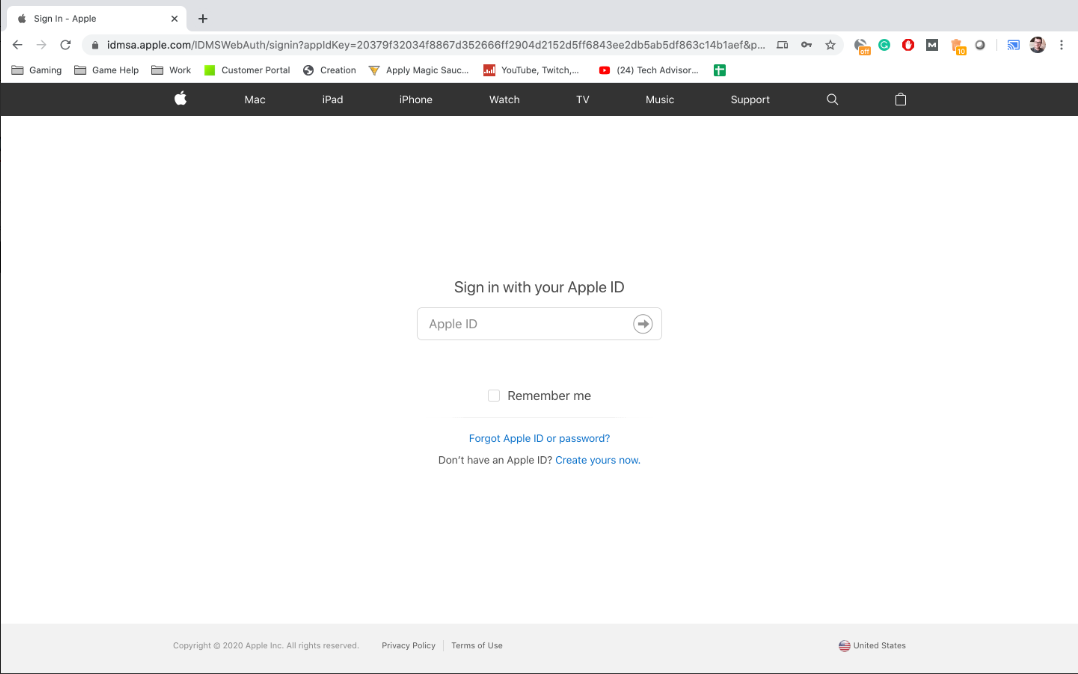This screenshot has height=674, width=1078.
Task: Open saved passwords key icon
Action: pos(806,45)
